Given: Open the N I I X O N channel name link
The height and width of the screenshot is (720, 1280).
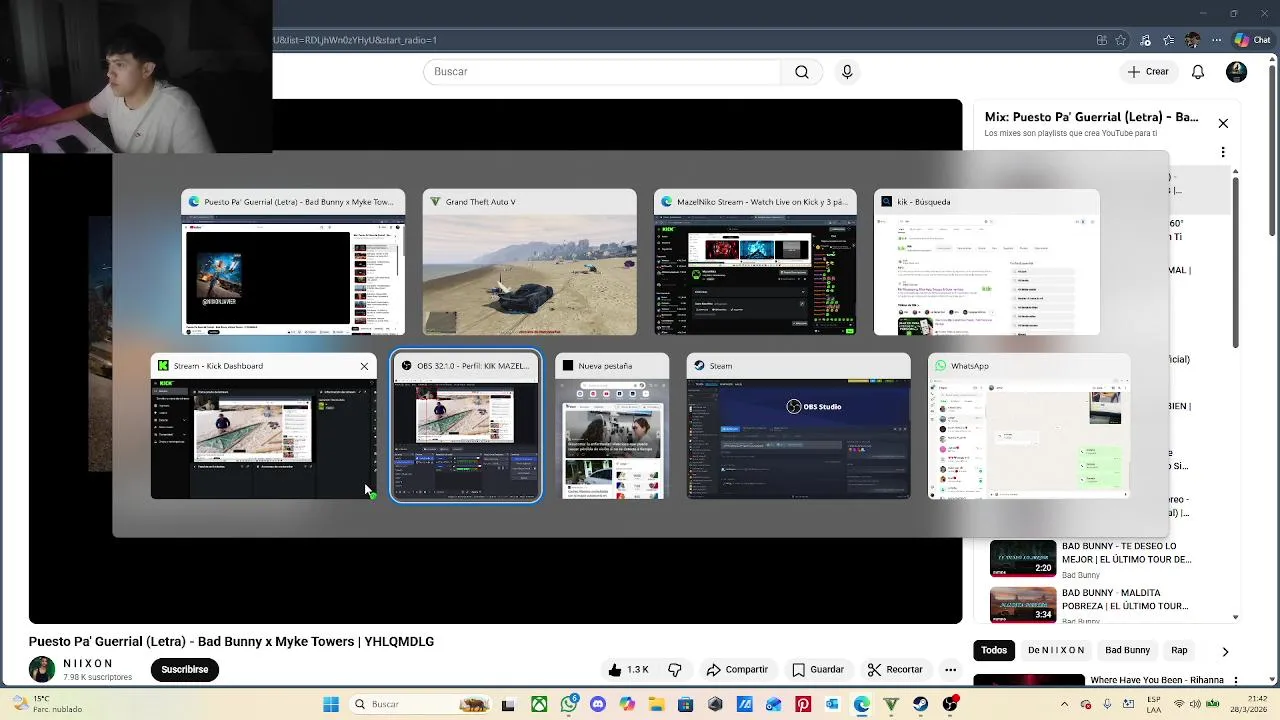Looking at the screenshot, I should (88, 664).
